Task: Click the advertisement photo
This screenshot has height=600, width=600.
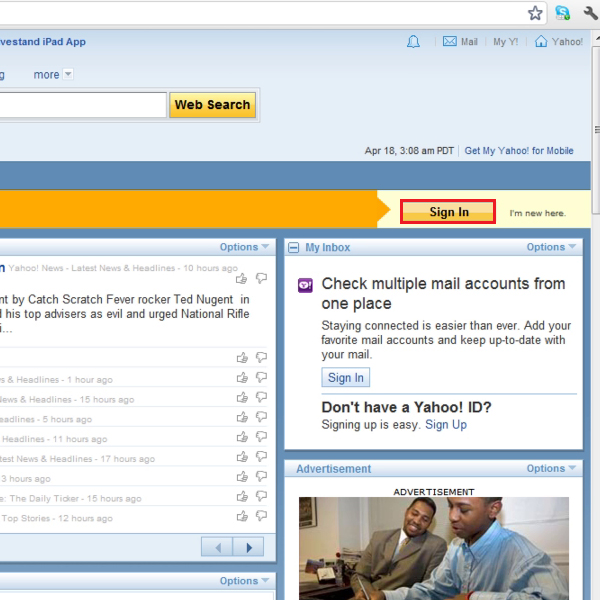Action: click(x=434, y=548)
